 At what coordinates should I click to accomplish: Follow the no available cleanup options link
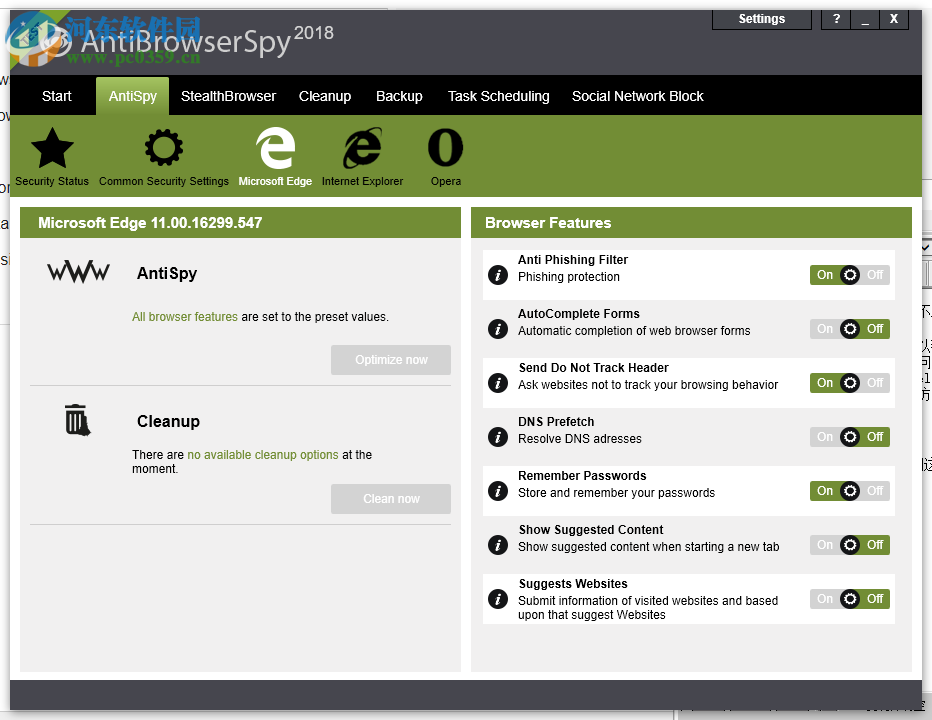point(263,455)
